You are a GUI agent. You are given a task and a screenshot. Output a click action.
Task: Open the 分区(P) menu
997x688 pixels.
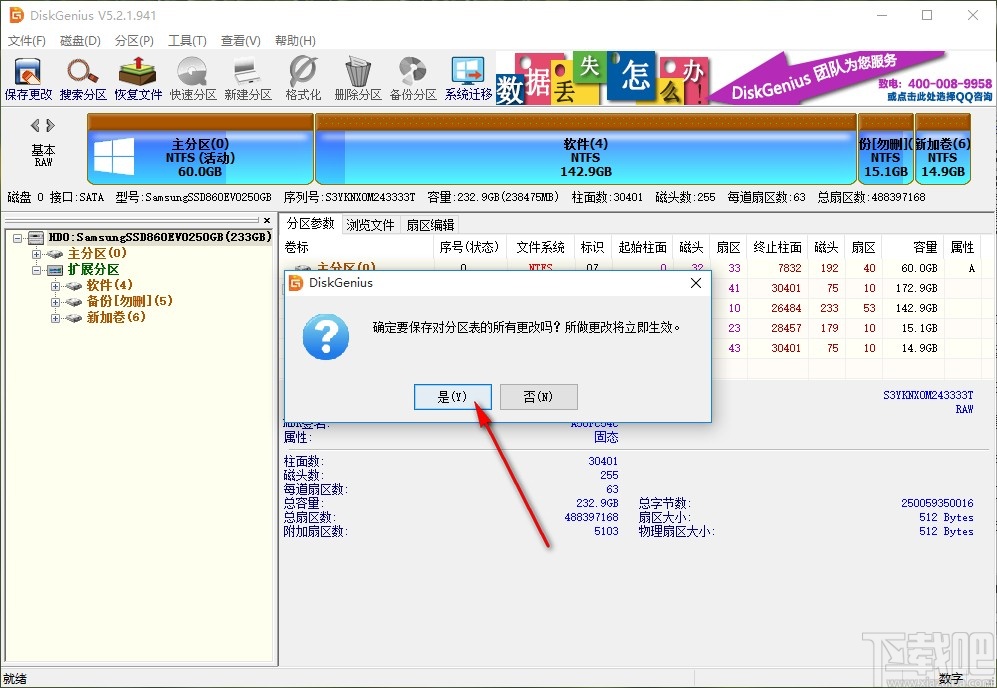pos(134,41)
